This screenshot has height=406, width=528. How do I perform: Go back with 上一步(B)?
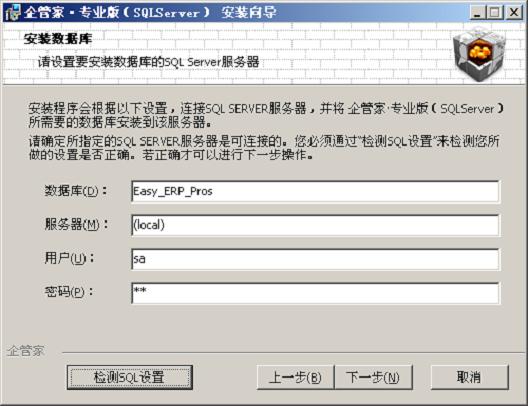[x=295, y=377]
